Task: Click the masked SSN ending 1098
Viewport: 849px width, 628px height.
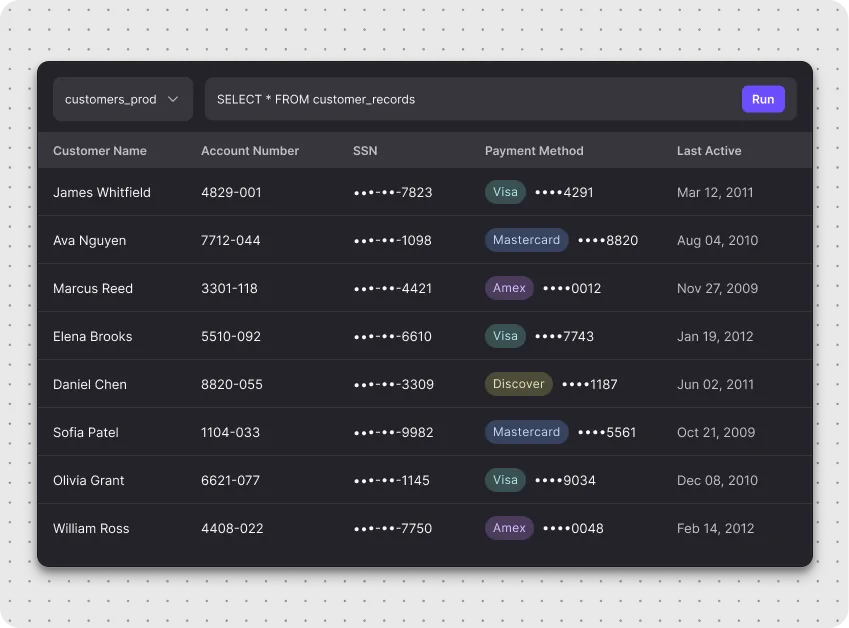Action: pos(393,240)
